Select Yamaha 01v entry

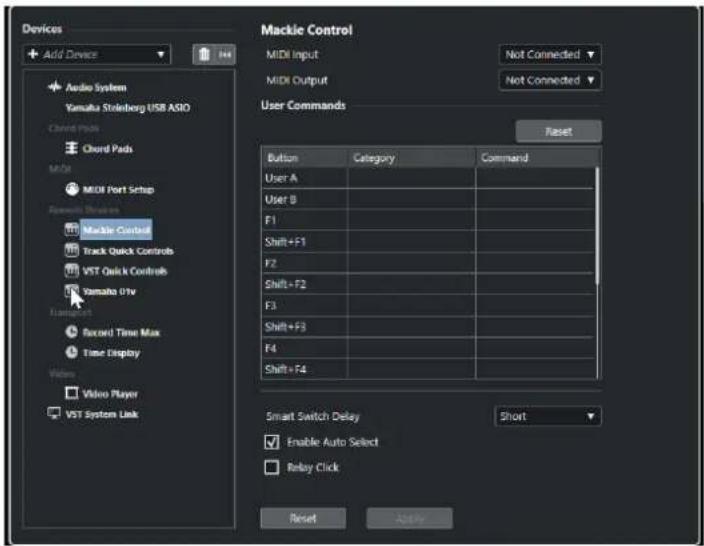[109, 291]
